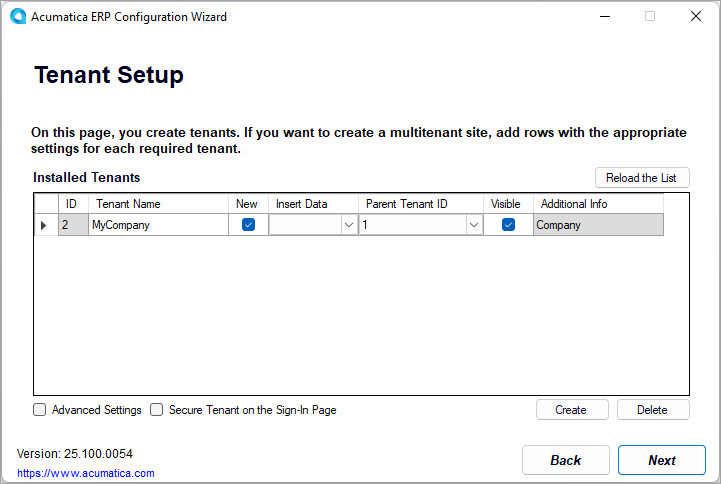721x484 pixels.
Task: Close the Configuration Wizard window
Action: (x=696, y=17)
